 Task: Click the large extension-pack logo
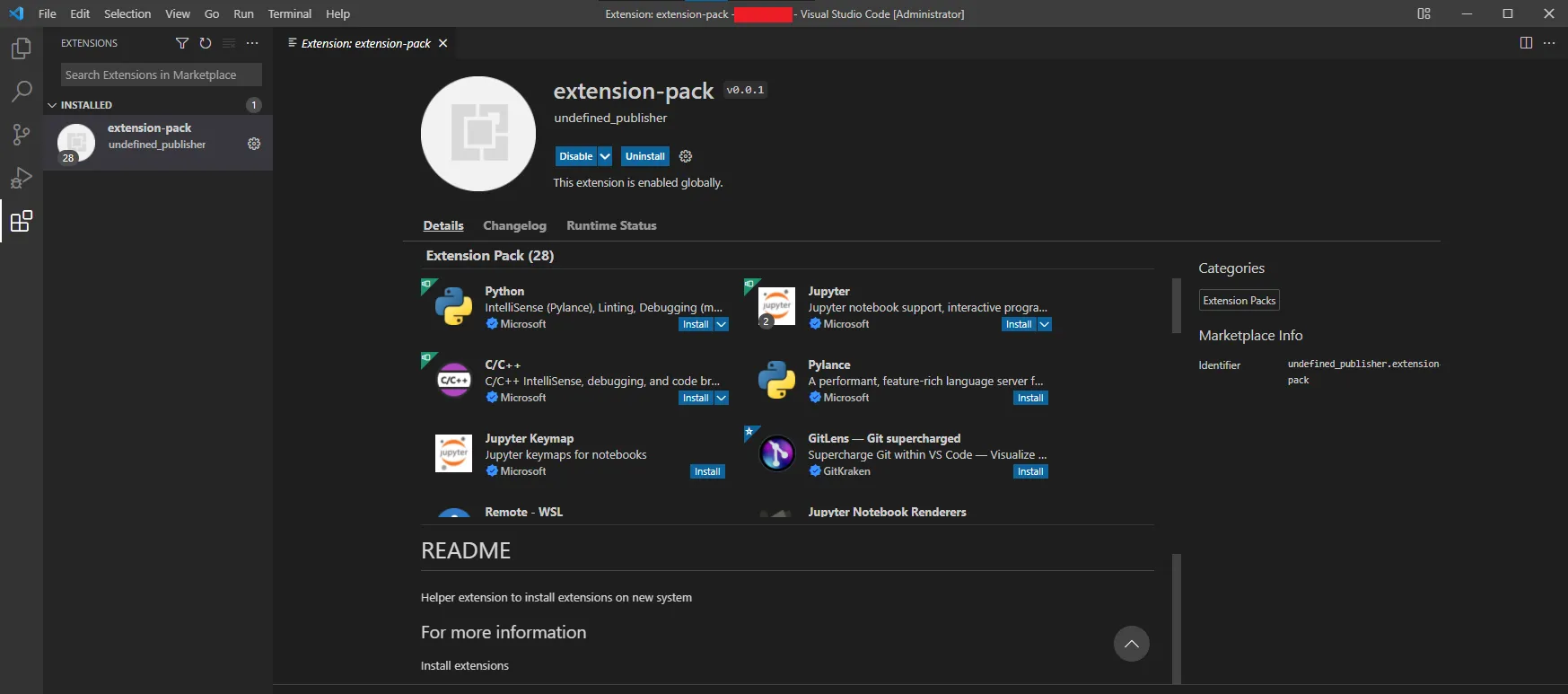[478, 134]
